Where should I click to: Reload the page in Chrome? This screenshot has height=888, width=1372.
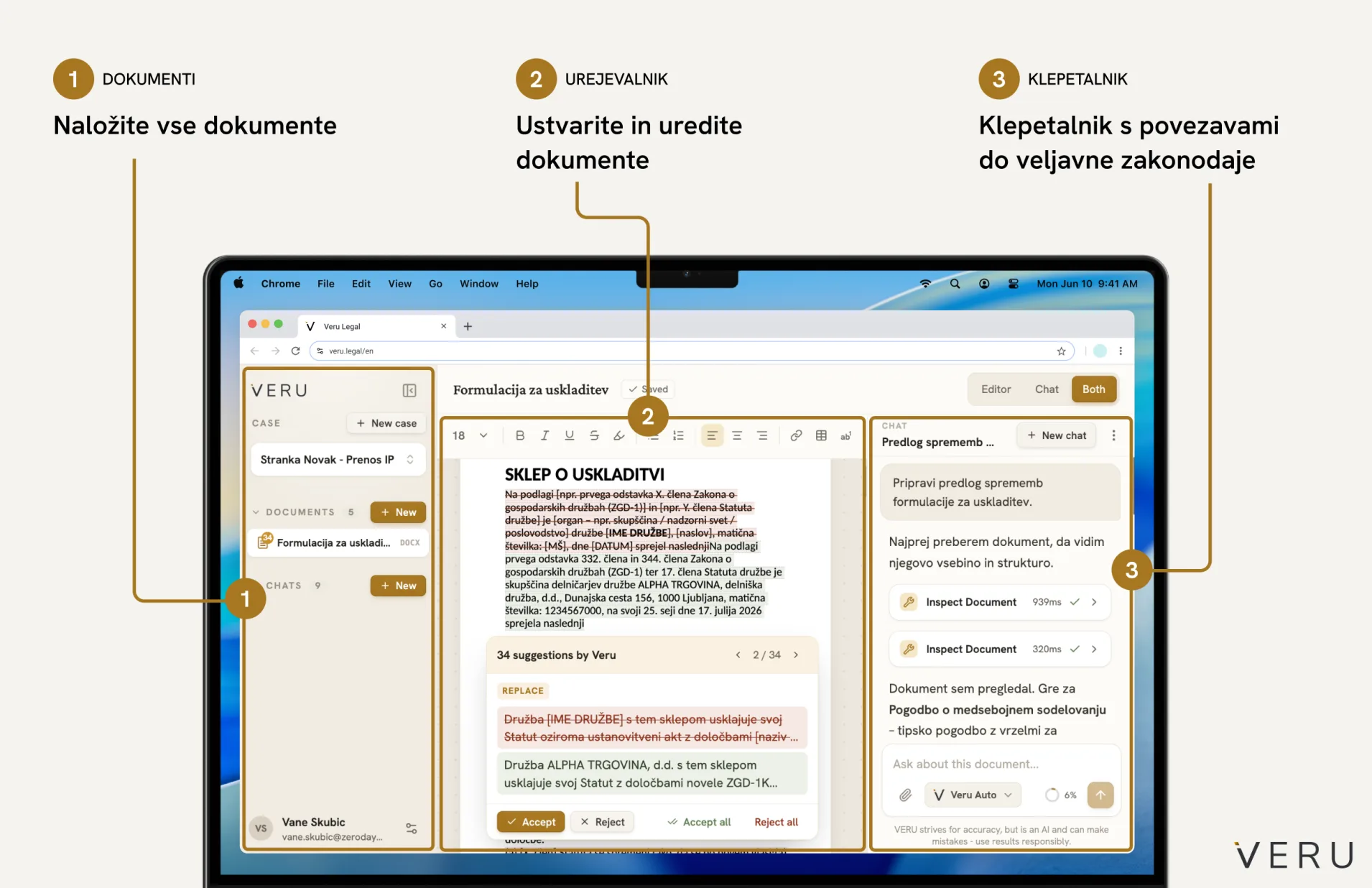click(295, 351)
